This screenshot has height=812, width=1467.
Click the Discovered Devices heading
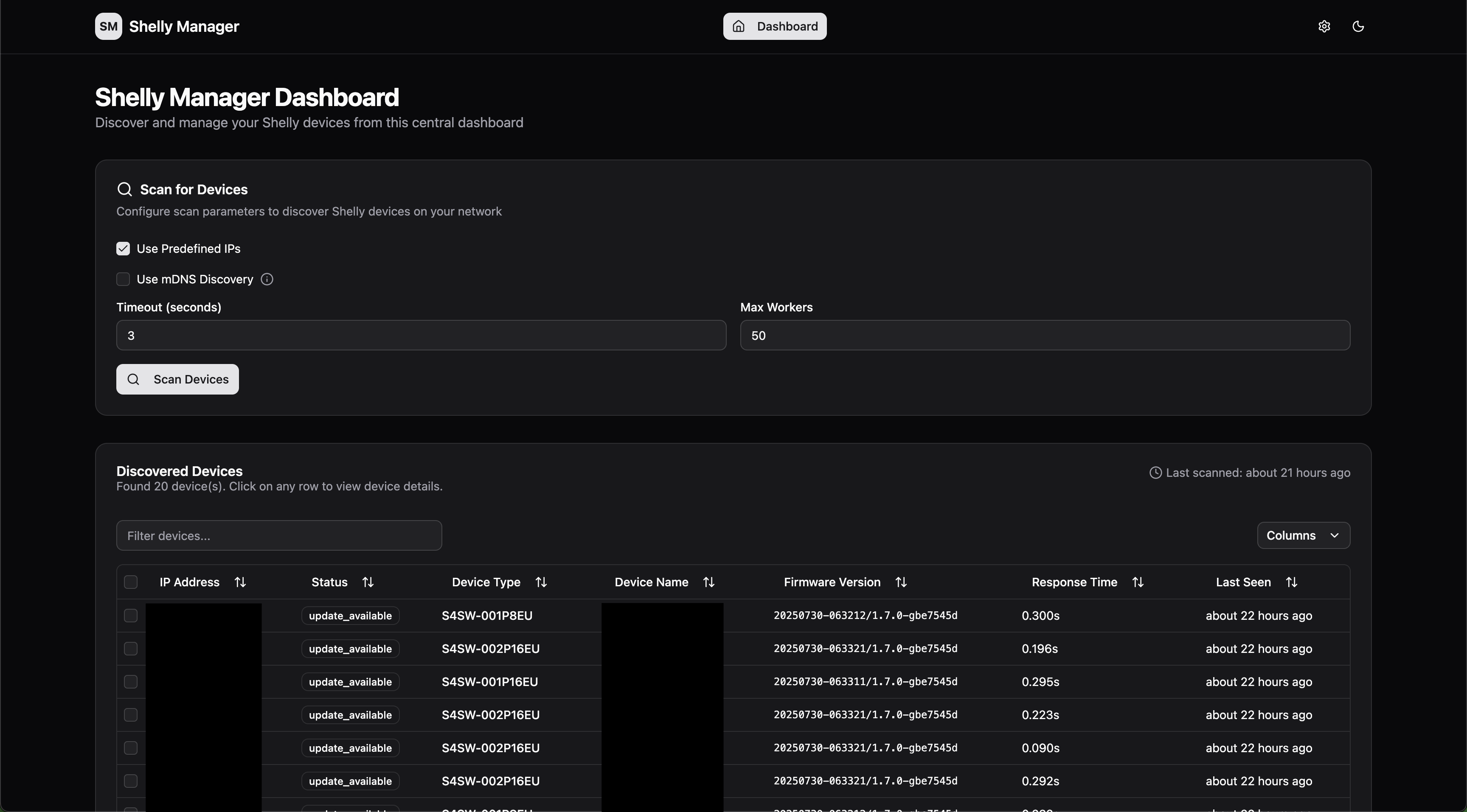pos(180,471)
